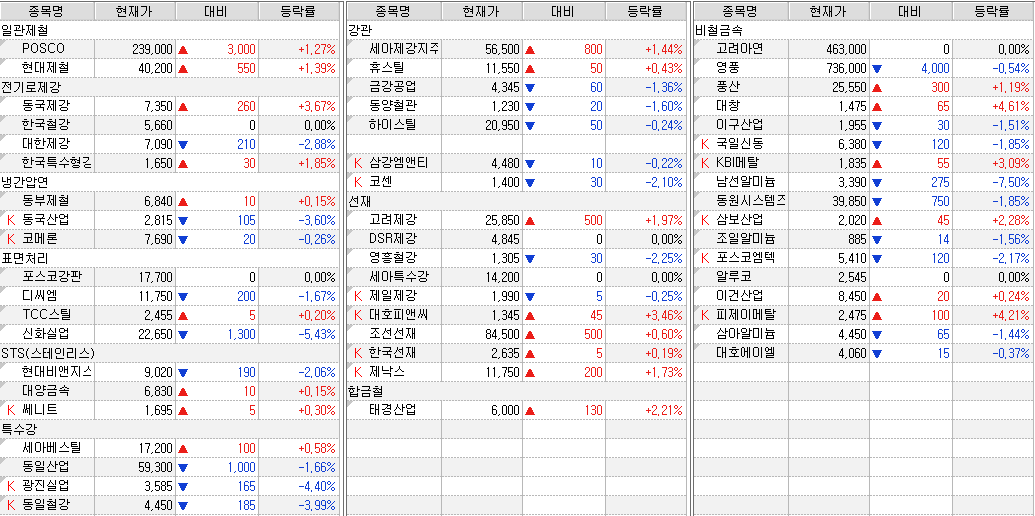Select the DSR제강 stock name
This screenshot has height=516, width=1035.
[x=393, y=239]
